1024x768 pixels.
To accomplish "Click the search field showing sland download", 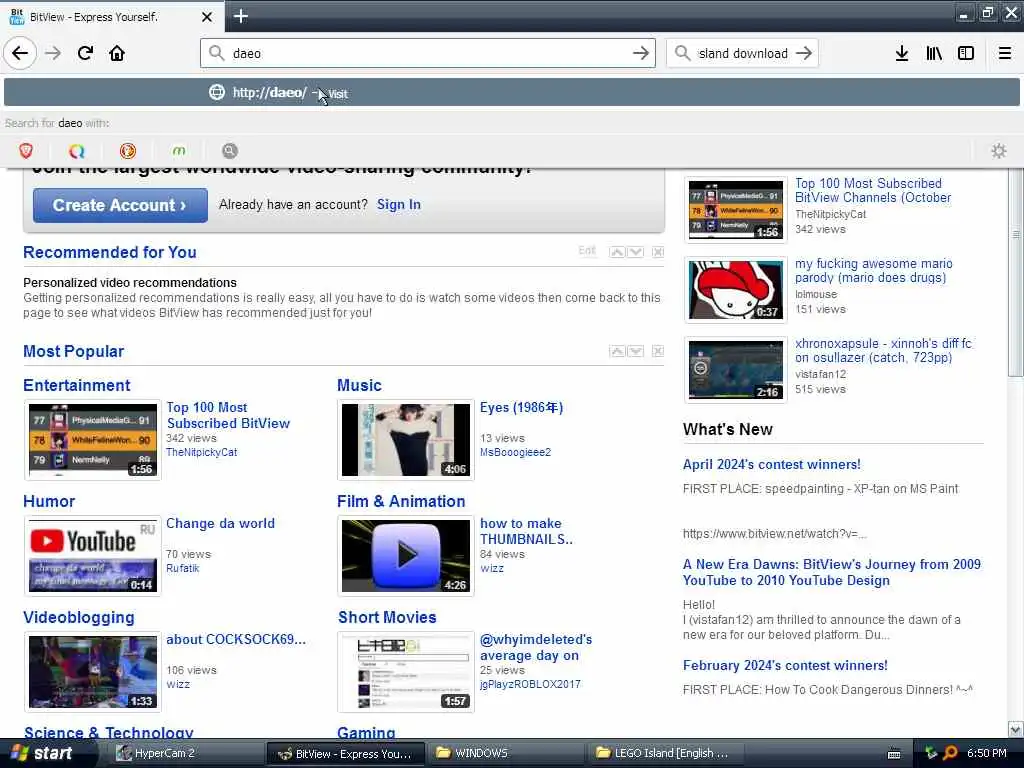I will (742, 53).
